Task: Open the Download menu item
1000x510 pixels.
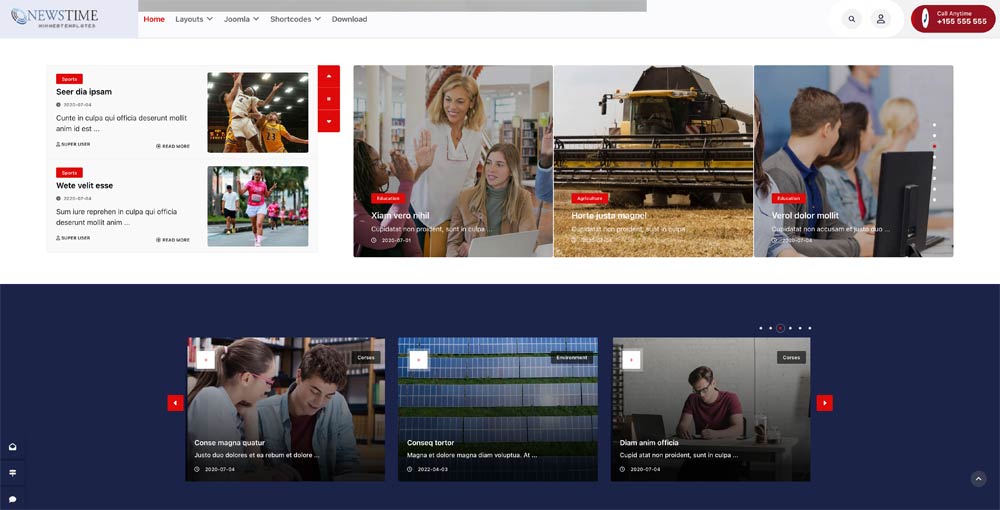Action: click(349, 19)
